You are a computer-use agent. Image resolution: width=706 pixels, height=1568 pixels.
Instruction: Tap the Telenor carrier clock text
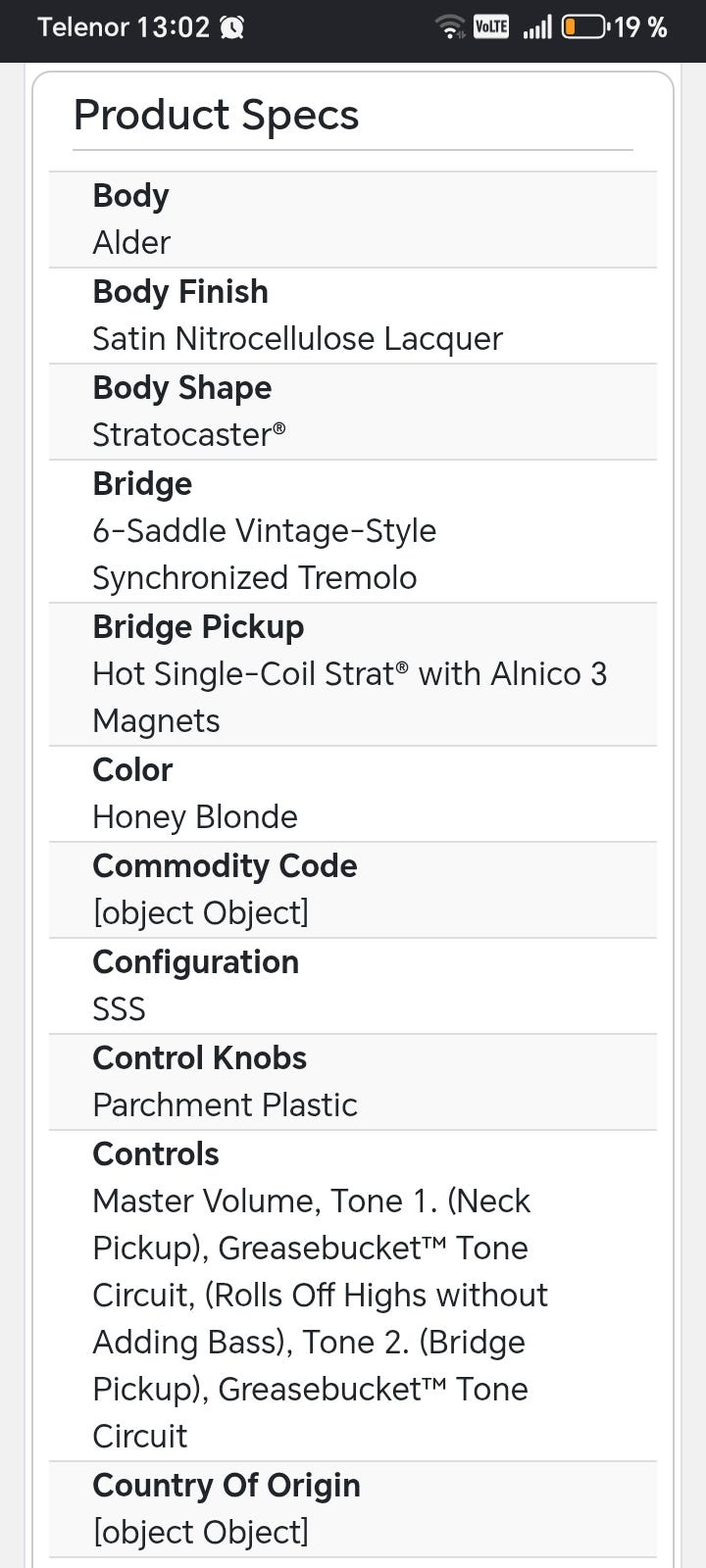124,27
